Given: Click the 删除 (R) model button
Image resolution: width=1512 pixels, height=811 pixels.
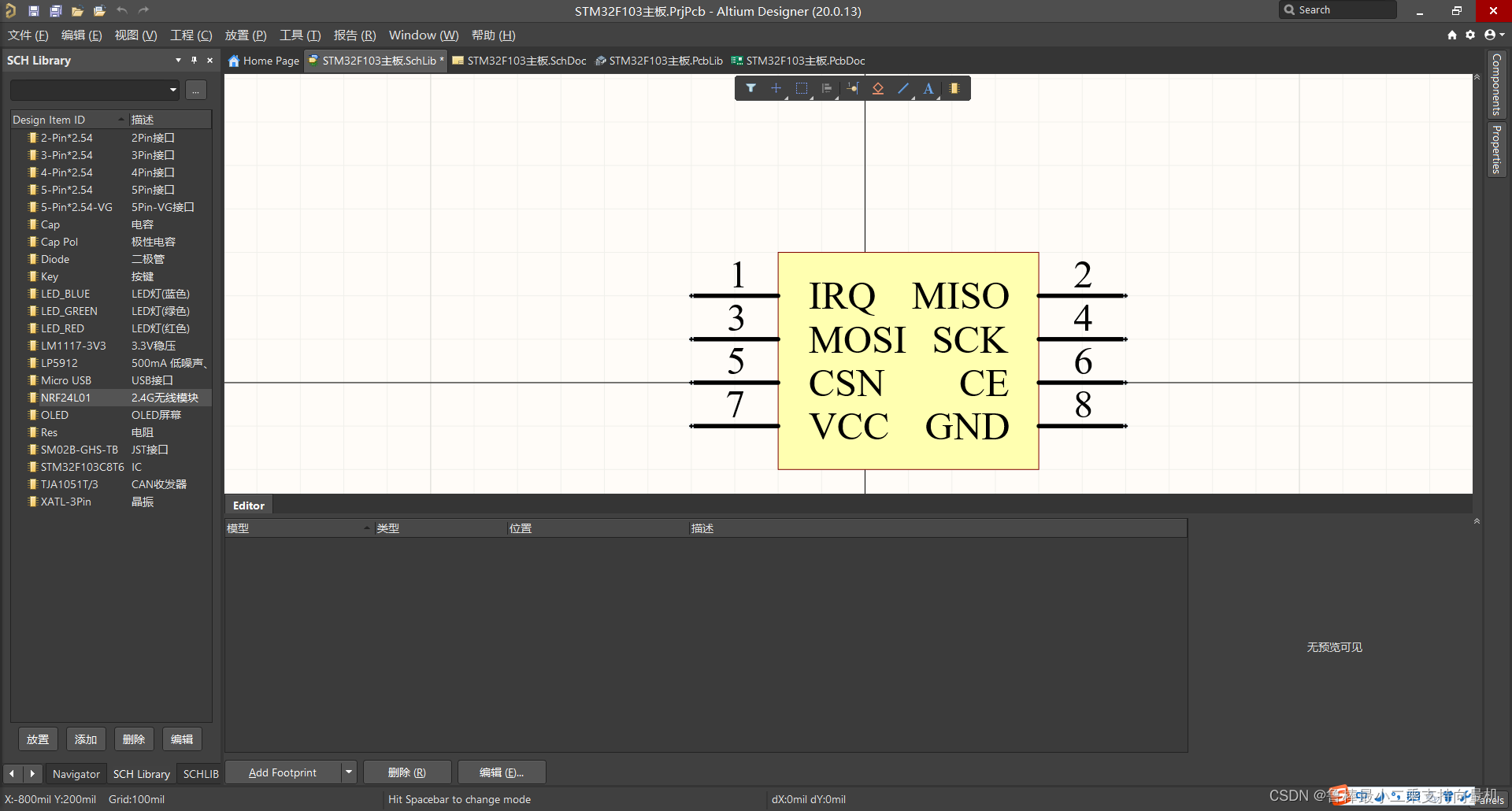Looking at the screenshot, I should pyautogui.click(x=407, y=772).
